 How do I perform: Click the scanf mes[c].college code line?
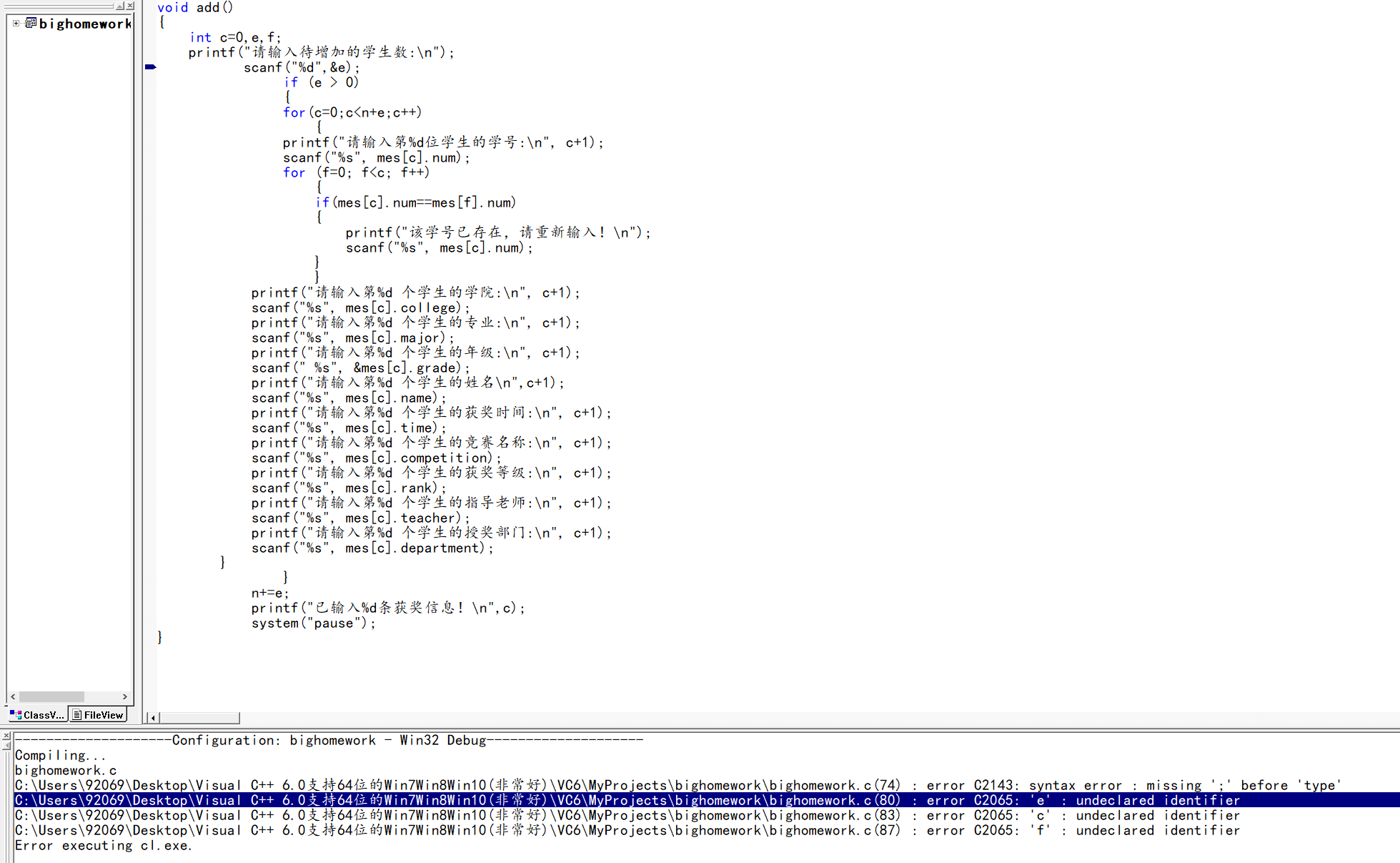(361, 307)
